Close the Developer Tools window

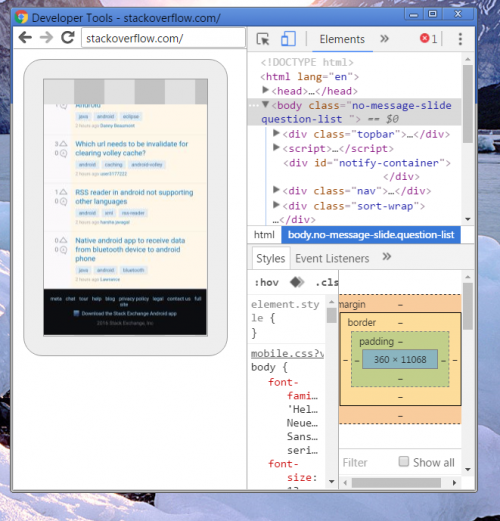458,14
